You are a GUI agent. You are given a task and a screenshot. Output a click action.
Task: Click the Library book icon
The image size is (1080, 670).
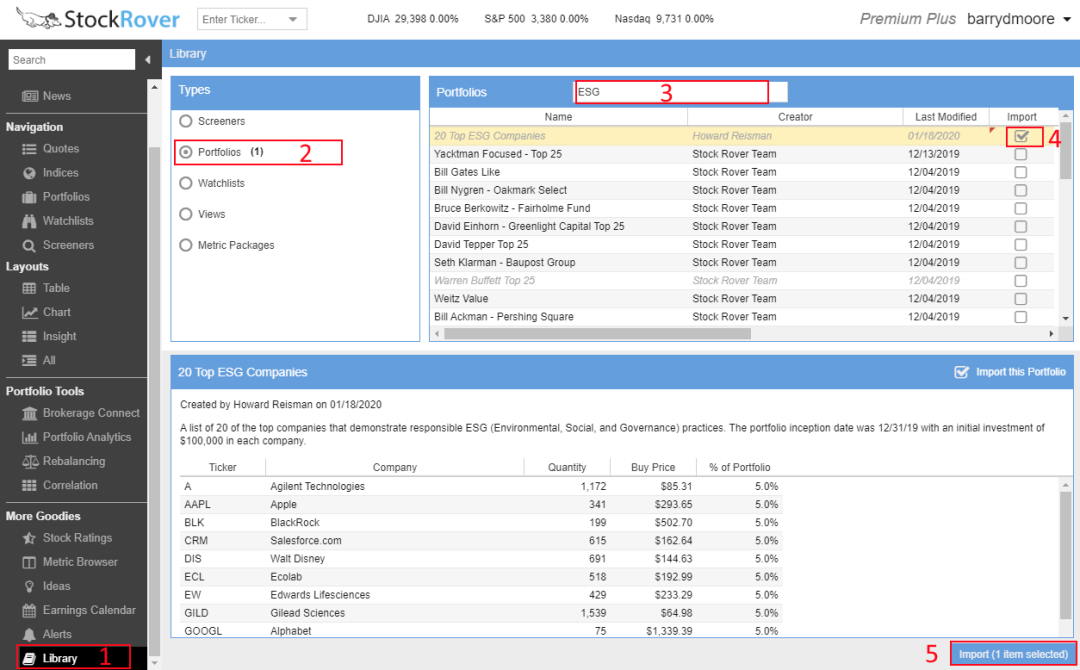pos(29,659)
